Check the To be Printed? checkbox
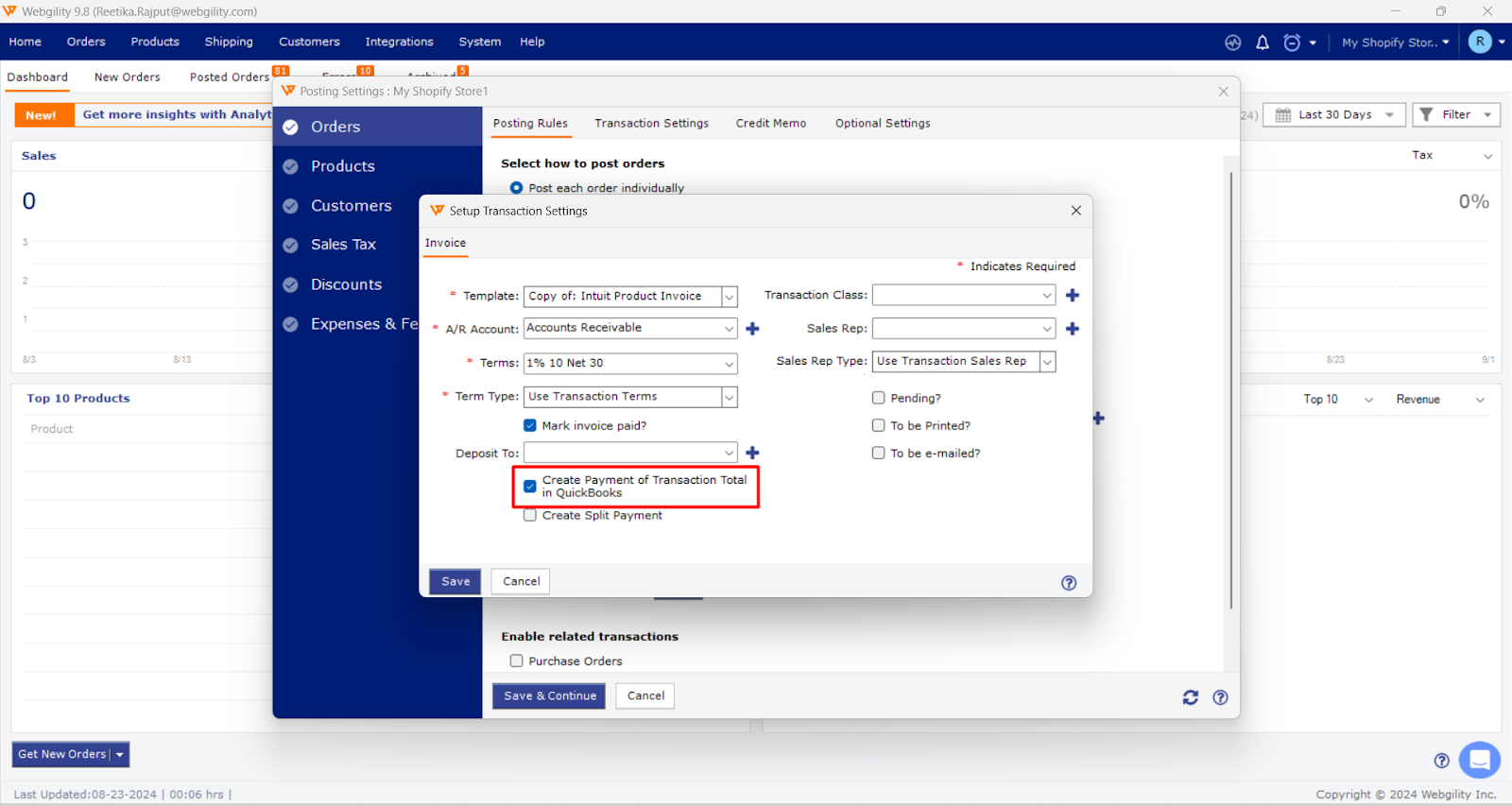 pos(878,426)
